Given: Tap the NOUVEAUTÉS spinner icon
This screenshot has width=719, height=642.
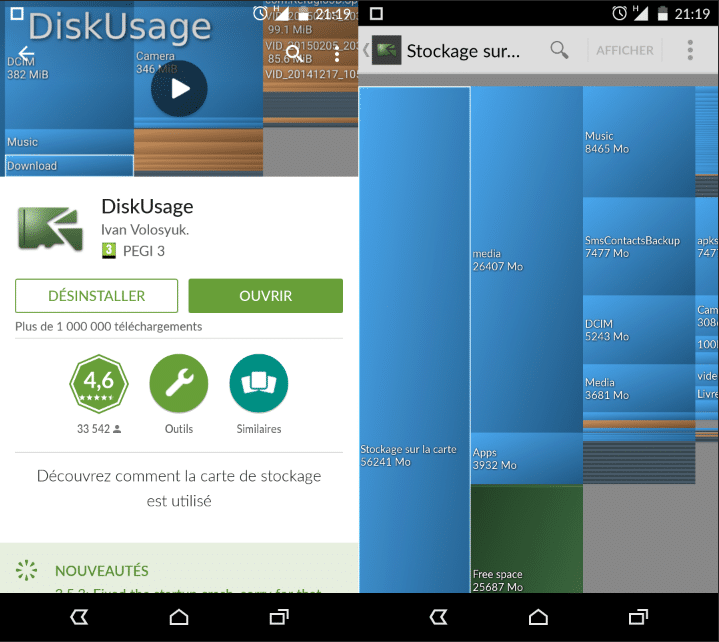Looking at the screenshot, I should (x=26, y=570).
